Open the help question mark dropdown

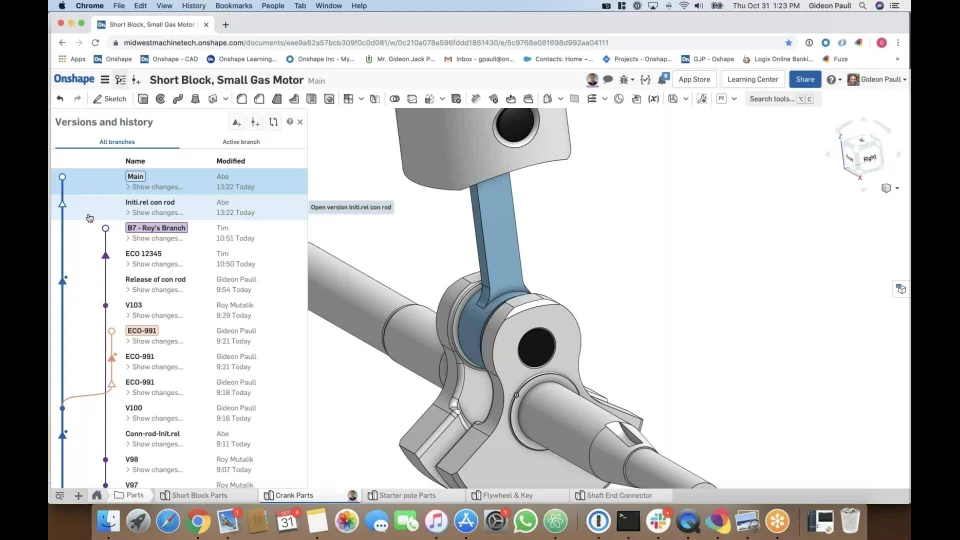(x=834, y=80)
